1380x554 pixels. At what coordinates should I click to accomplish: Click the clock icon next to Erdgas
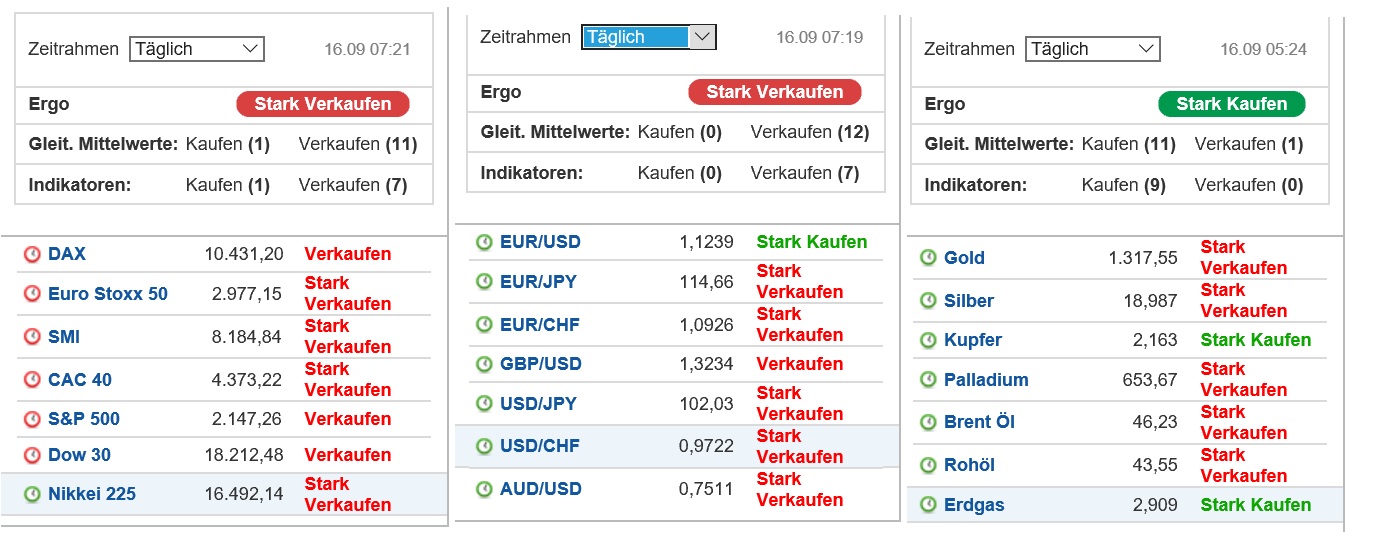(928, 505)
